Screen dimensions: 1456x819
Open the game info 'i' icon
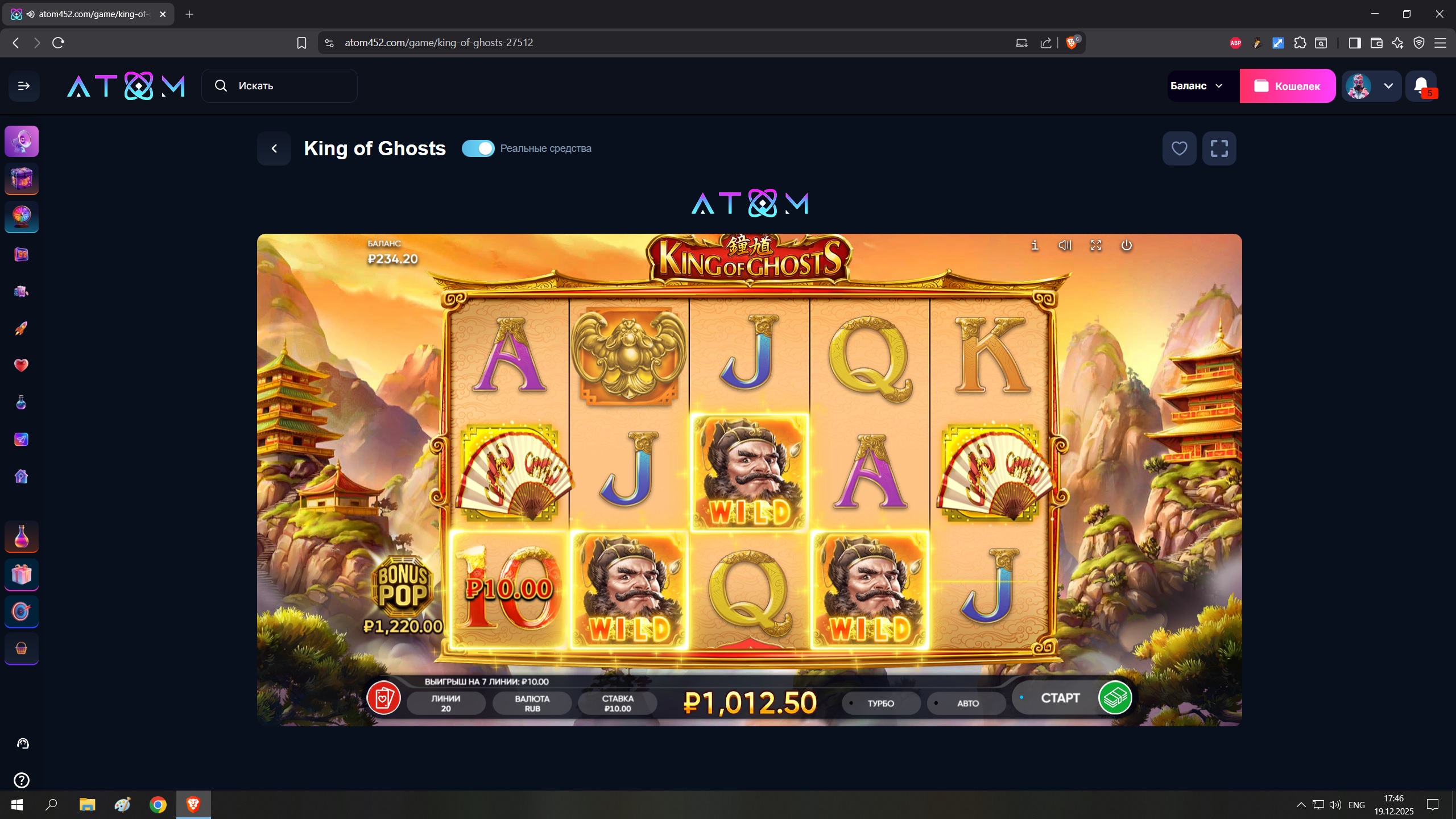(x=1035, y=245)
